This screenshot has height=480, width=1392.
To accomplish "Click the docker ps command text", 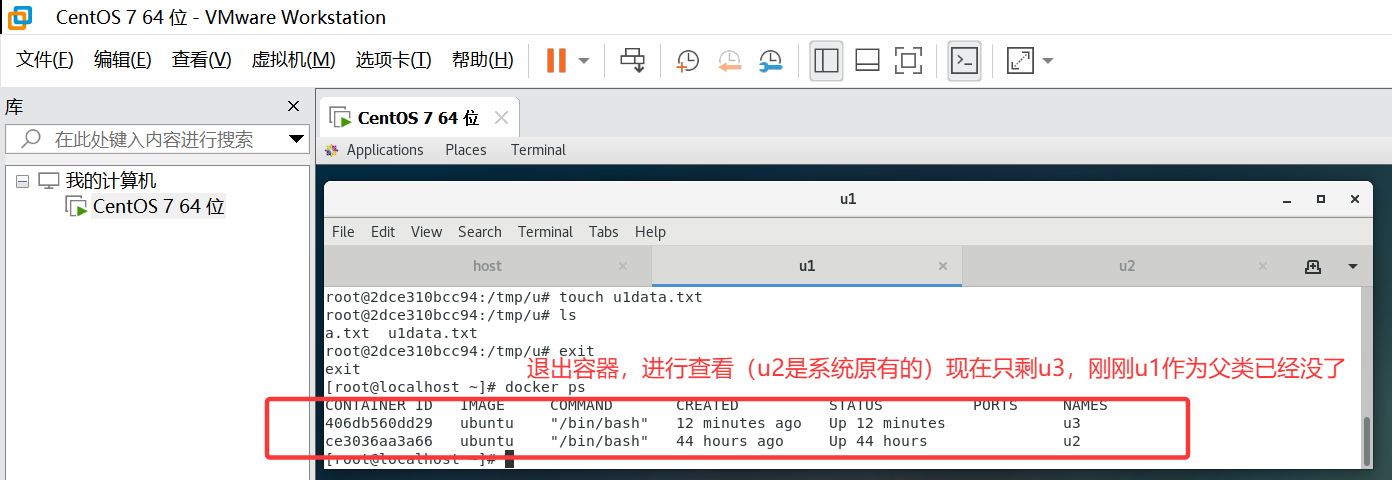I will click(545, 387).
